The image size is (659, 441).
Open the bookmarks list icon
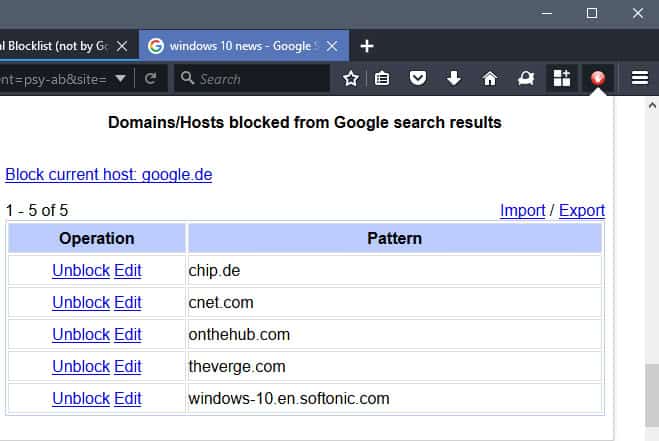tap(382, 79)
